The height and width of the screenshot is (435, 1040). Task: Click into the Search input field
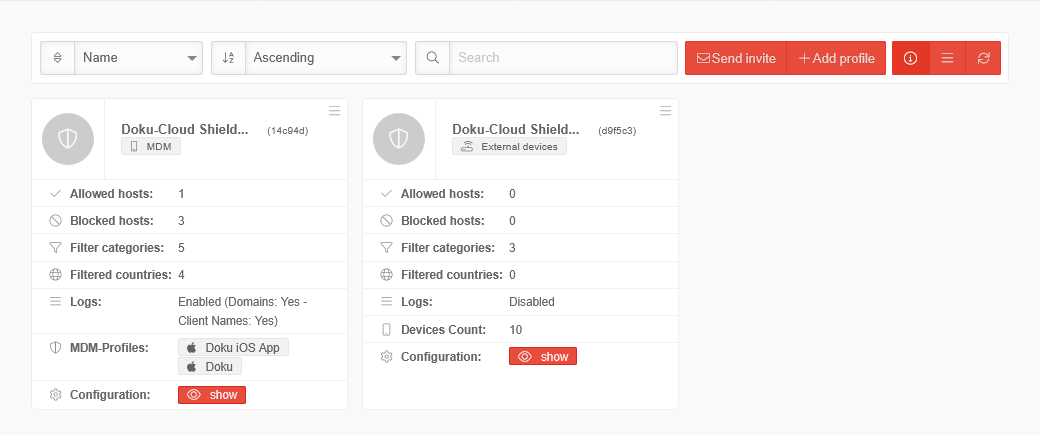[564, 58]
